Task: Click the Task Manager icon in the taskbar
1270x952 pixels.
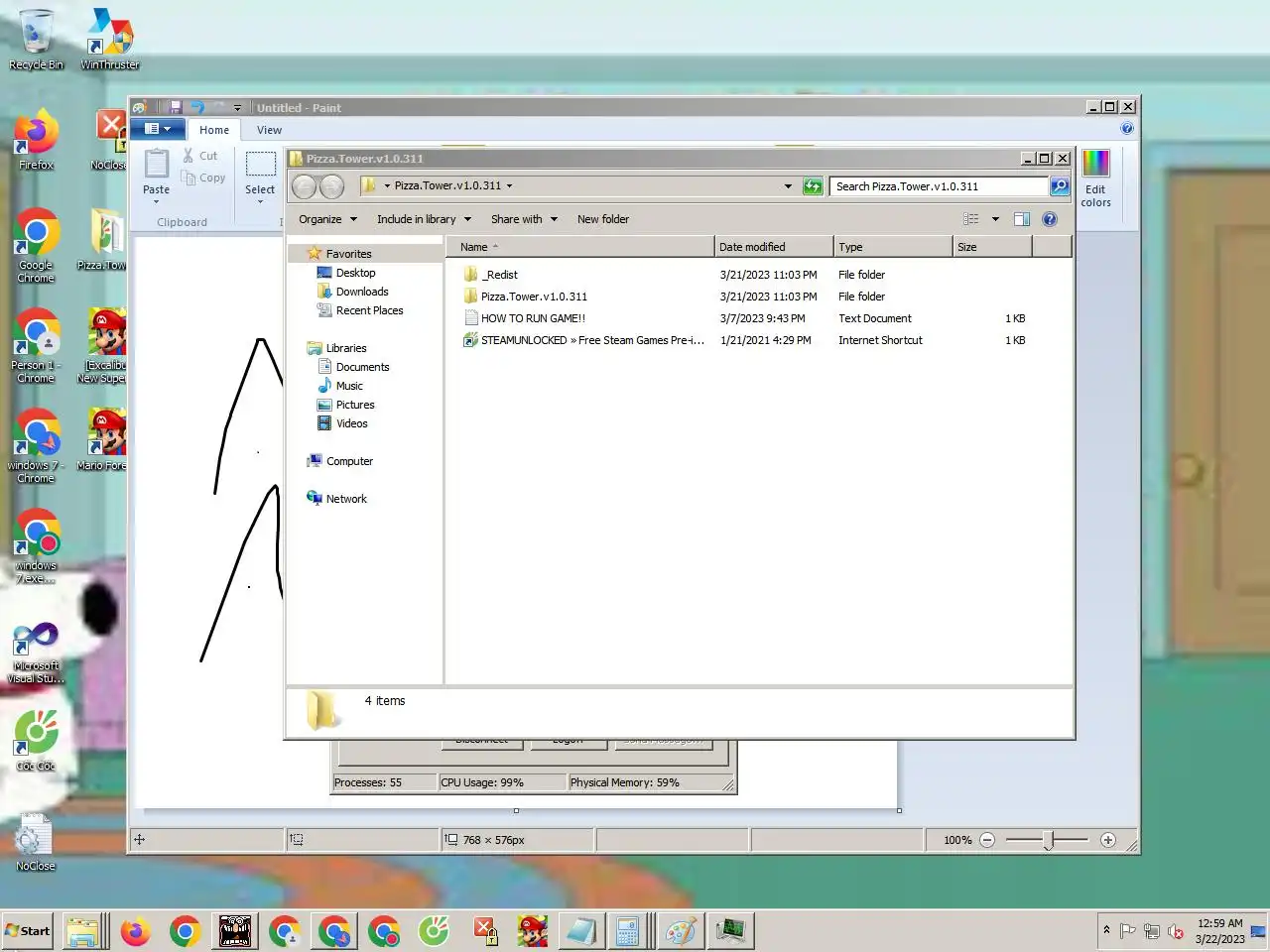Action: click(x=731, y=931)
